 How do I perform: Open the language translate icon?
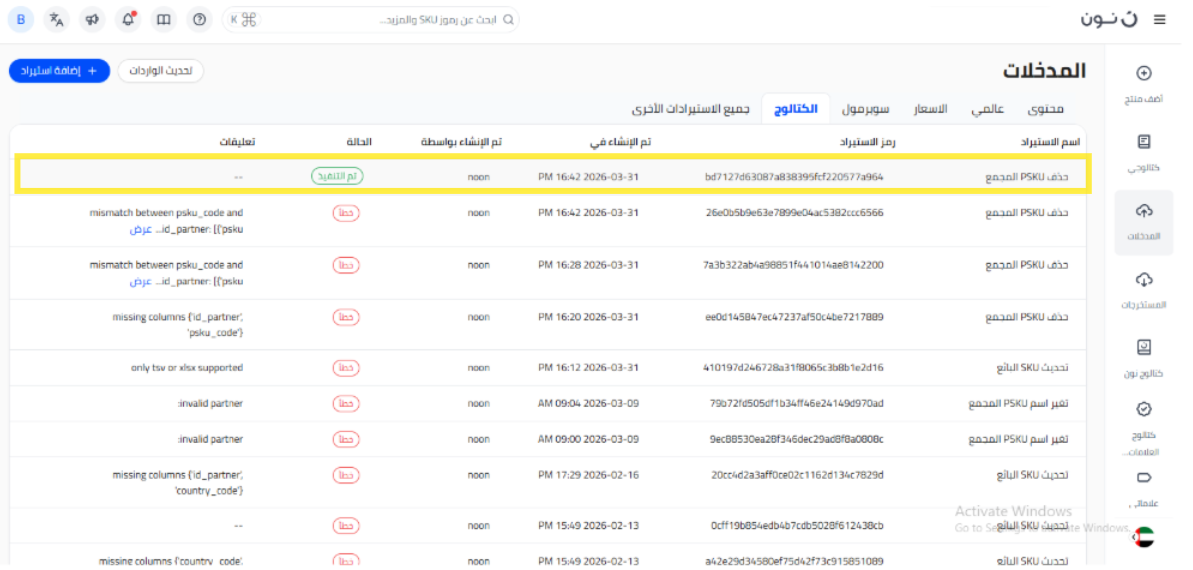(57, 20)
